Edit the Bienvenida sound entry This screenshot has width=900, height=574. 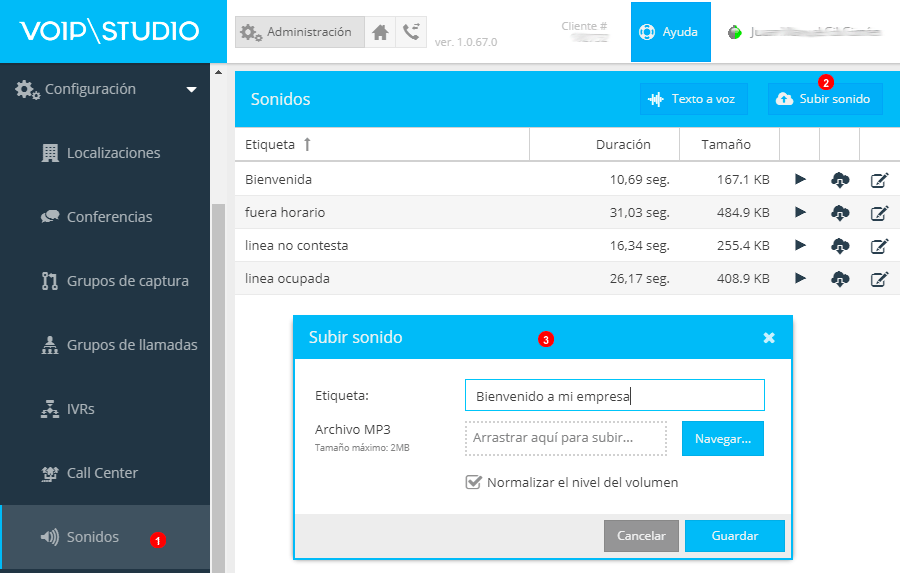pyautogui.click(x=879, y=180)
